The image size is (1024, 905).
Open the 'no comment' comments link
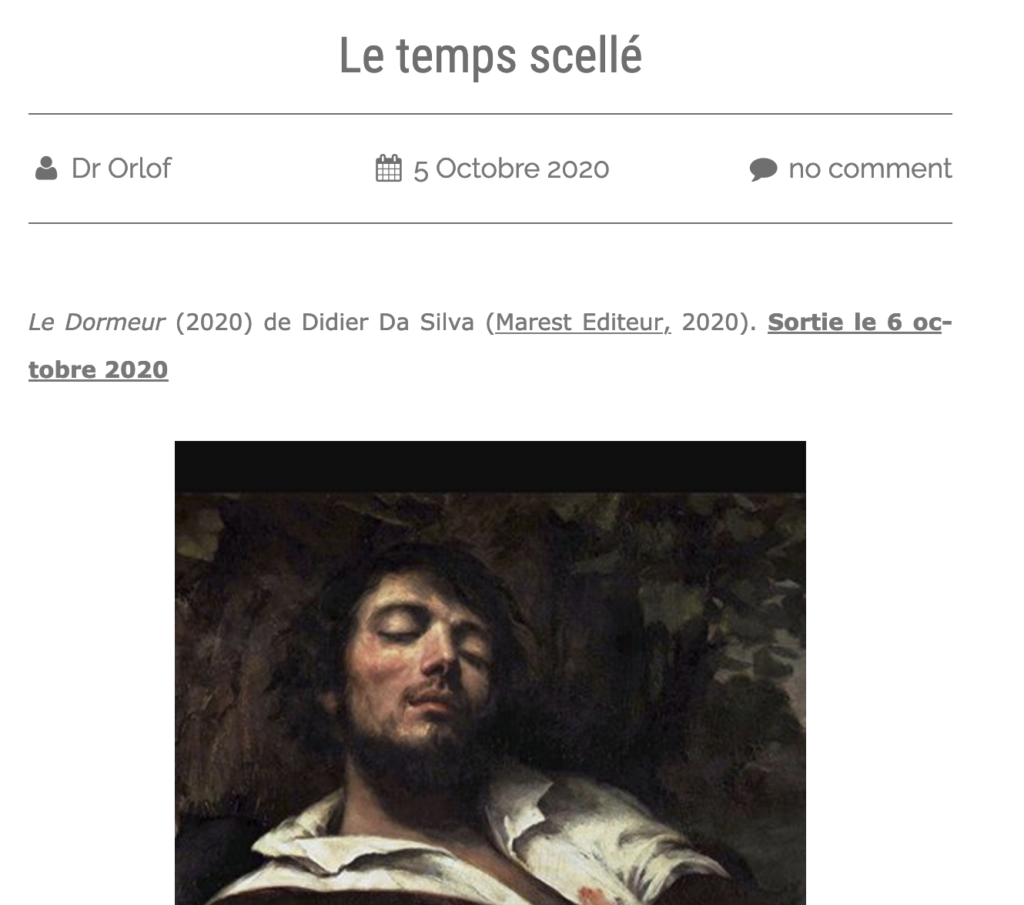click(870, 168)
